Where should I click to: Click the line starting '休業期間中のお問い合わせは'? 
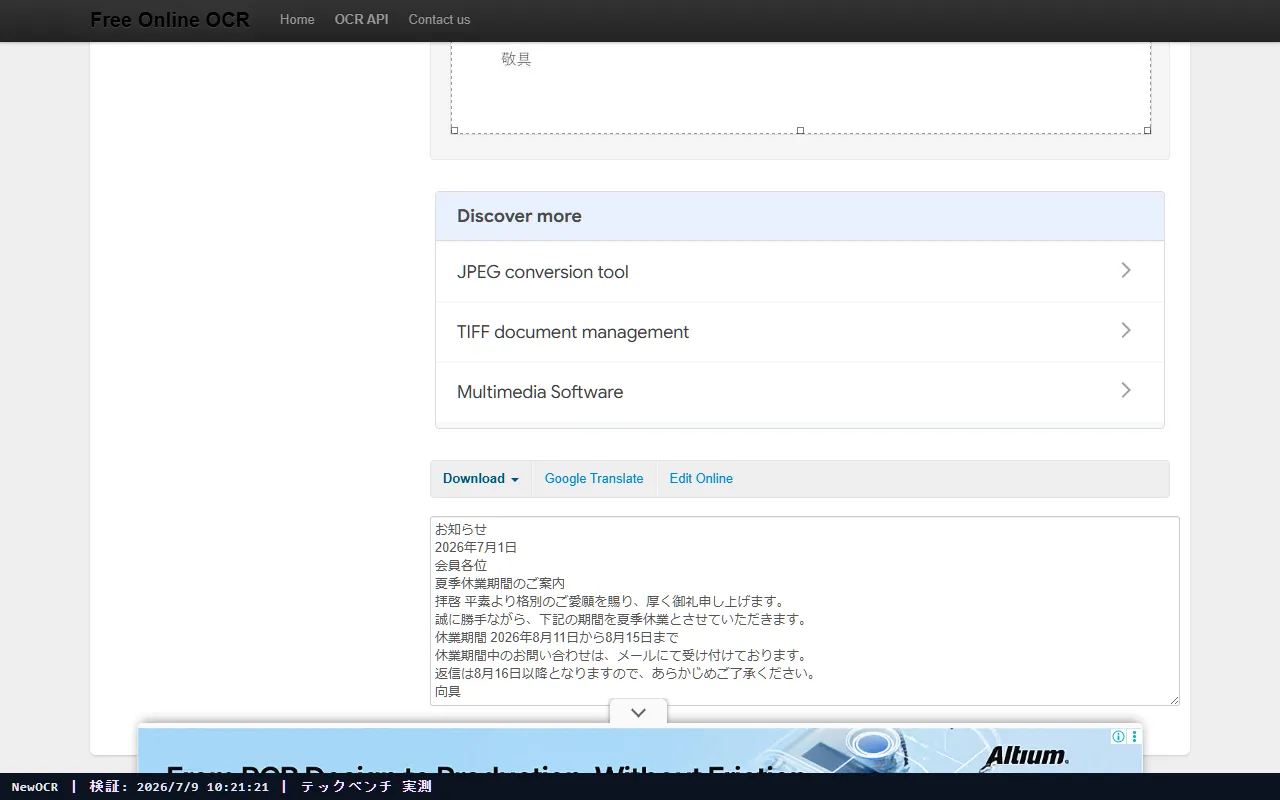click(621, 655)
